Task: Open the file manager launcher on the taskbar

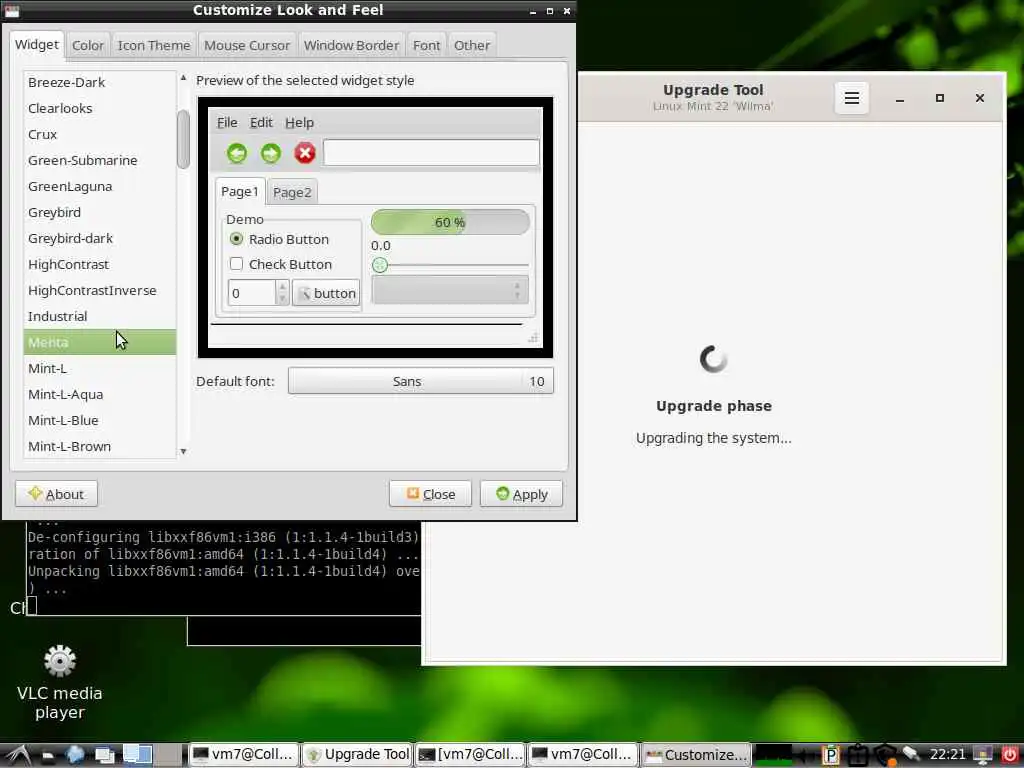Action: [x=48, y=756]
